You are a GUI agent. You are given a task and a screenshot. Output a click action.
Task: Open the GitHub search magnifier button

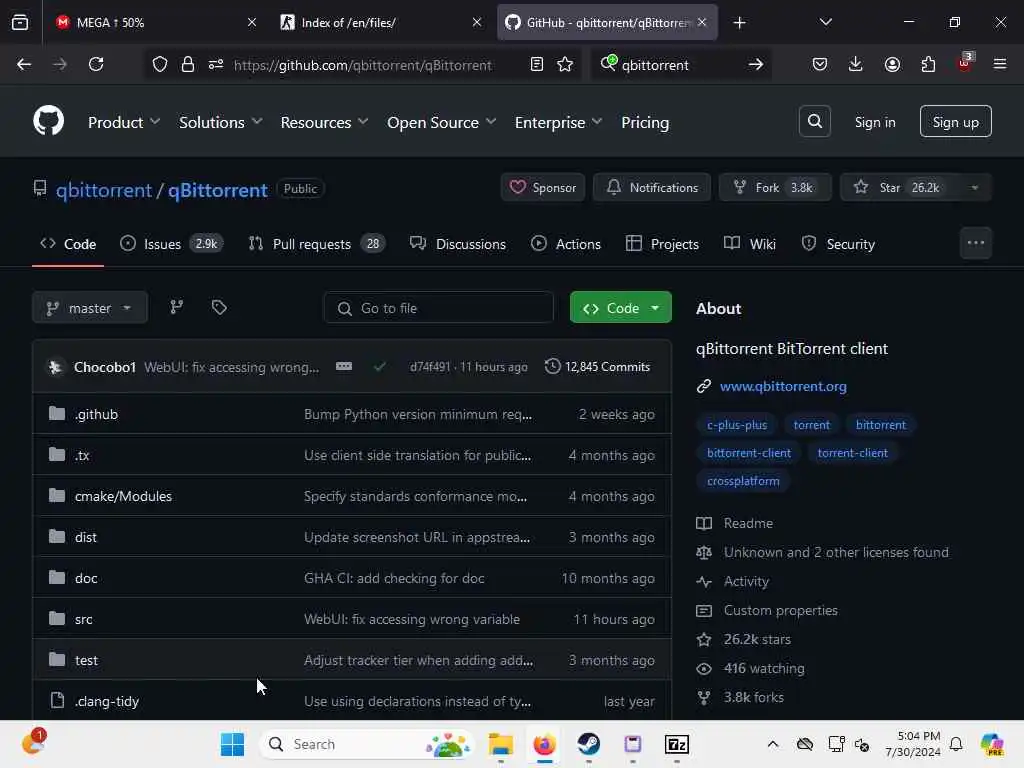pyautogui.click(x=814, y=121)
